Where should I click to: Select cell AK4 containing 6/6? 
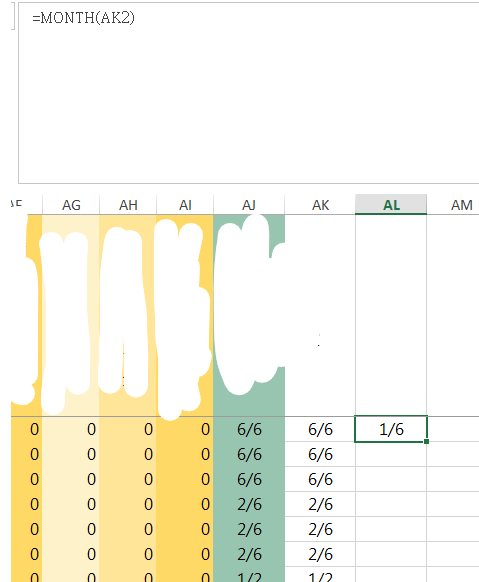[320, 479]
